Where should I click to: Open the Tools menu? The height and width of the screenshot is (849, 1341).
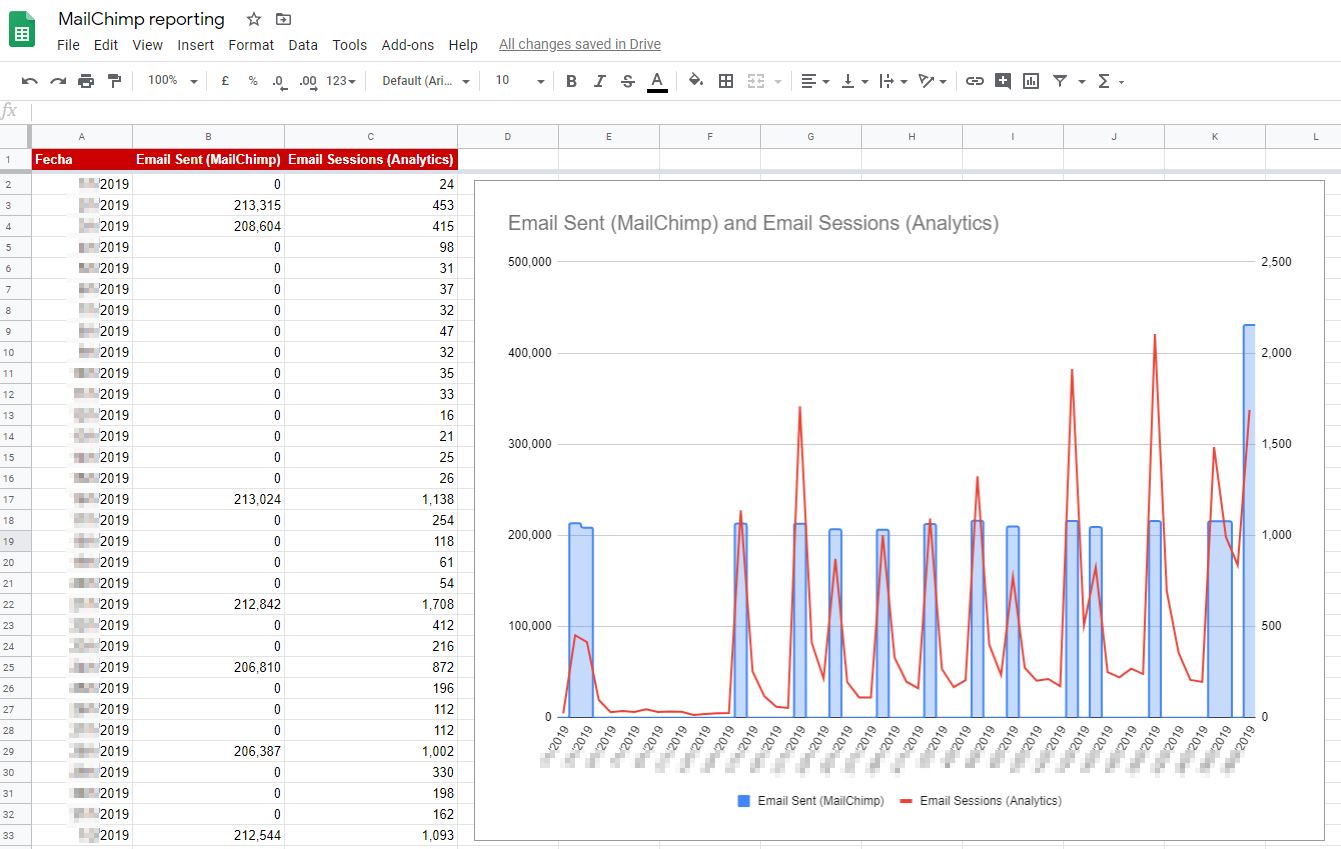(x=350, y=45)
